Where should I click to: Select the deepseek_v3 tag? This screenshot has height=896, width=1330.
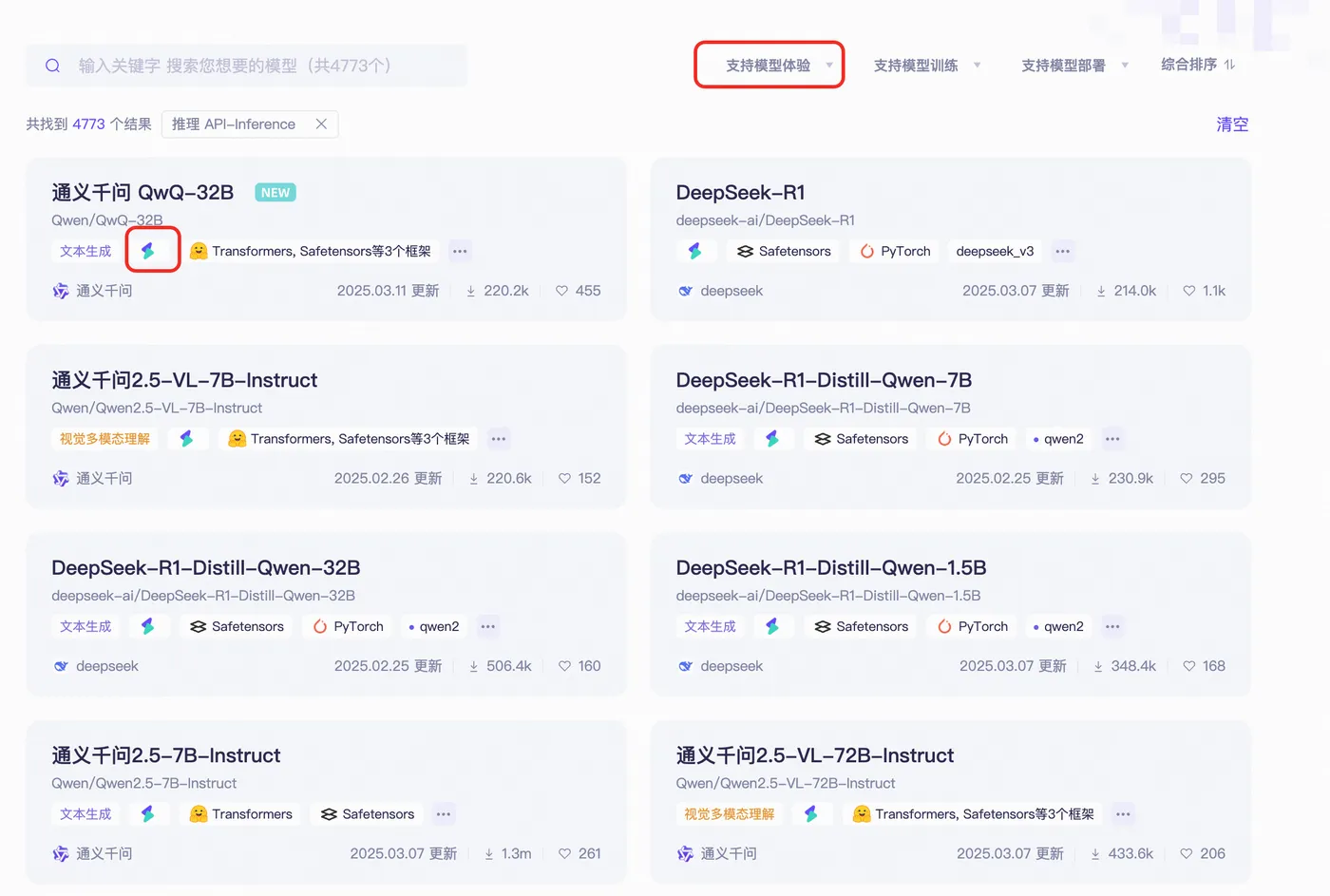pos(995,251)
